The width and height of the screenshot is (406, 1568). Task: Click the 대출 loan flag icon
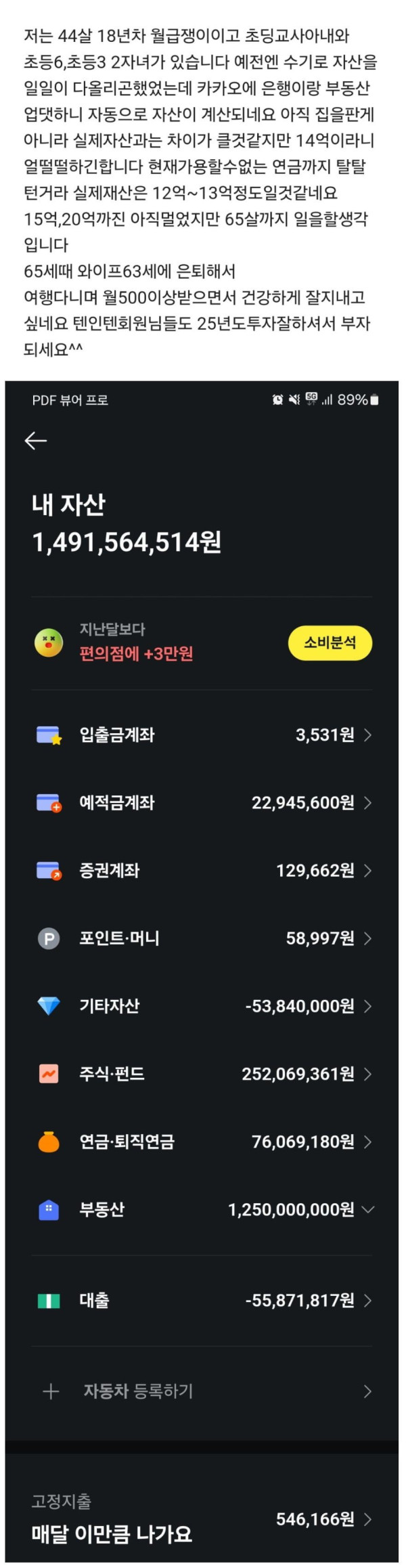coord(49,1301)
